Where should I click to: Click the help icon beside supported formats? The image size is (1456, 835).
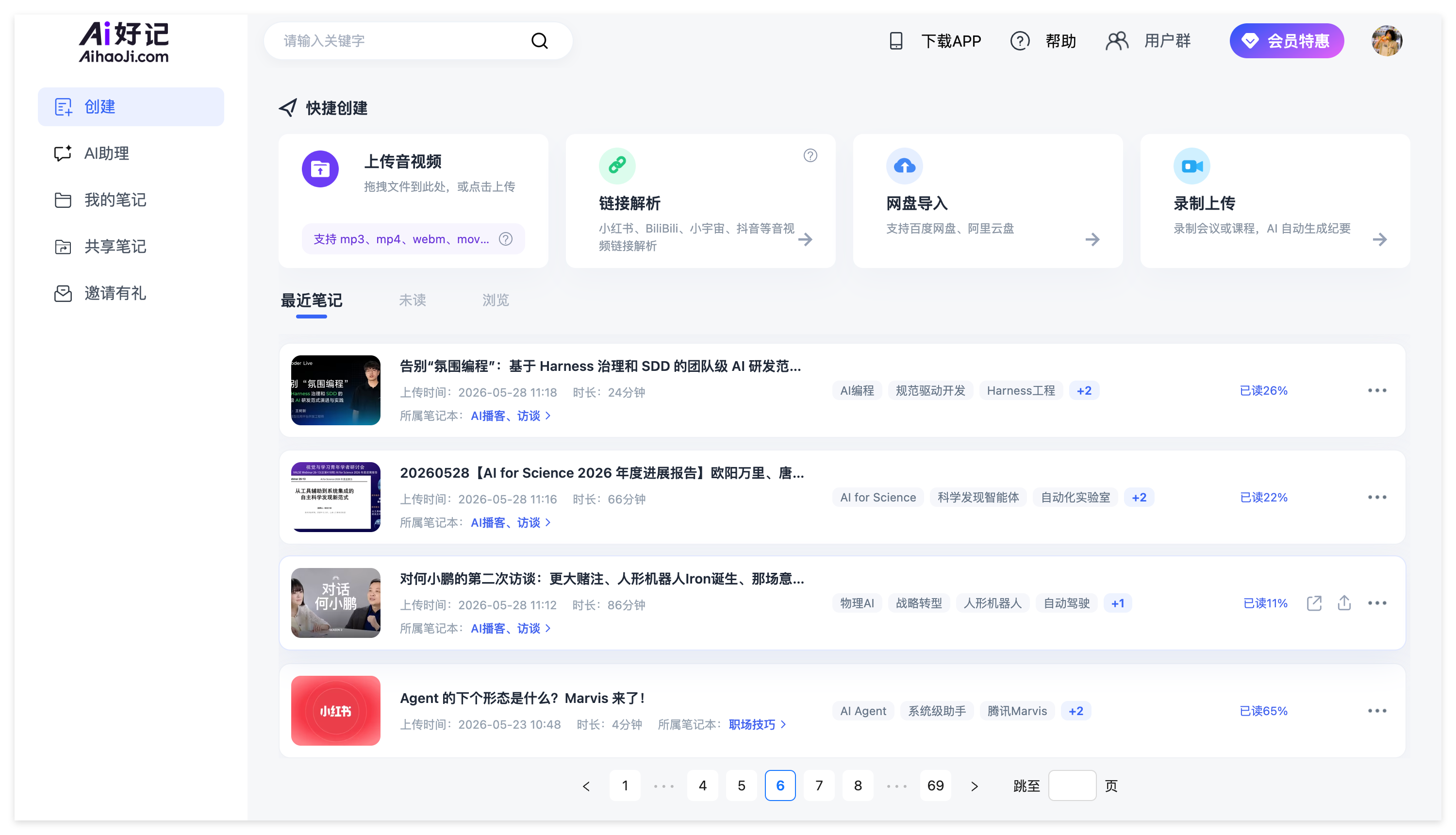pos(506,238)
